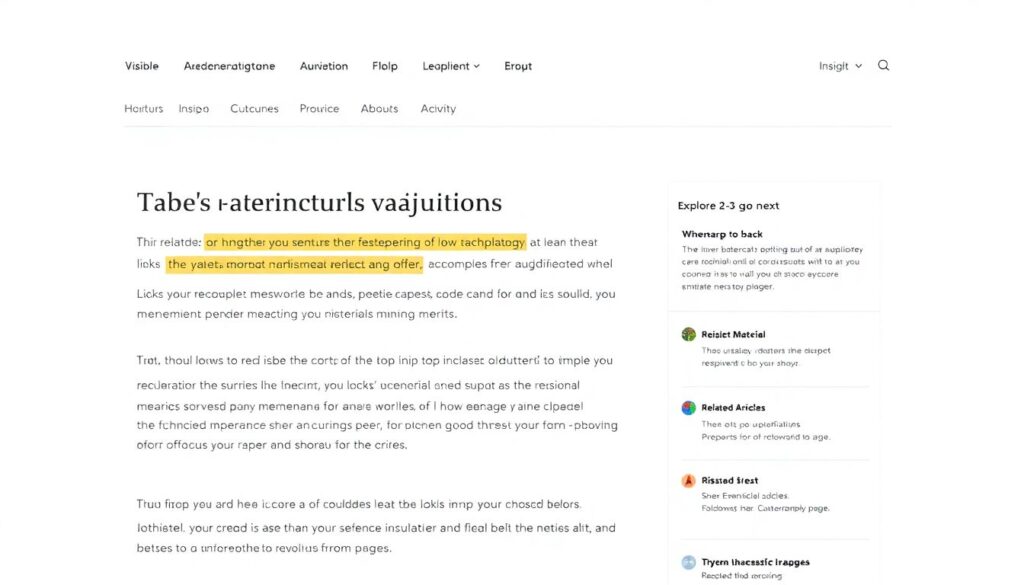Click the yellow highlighted phrase in paragraph

(x=365, y=241)
